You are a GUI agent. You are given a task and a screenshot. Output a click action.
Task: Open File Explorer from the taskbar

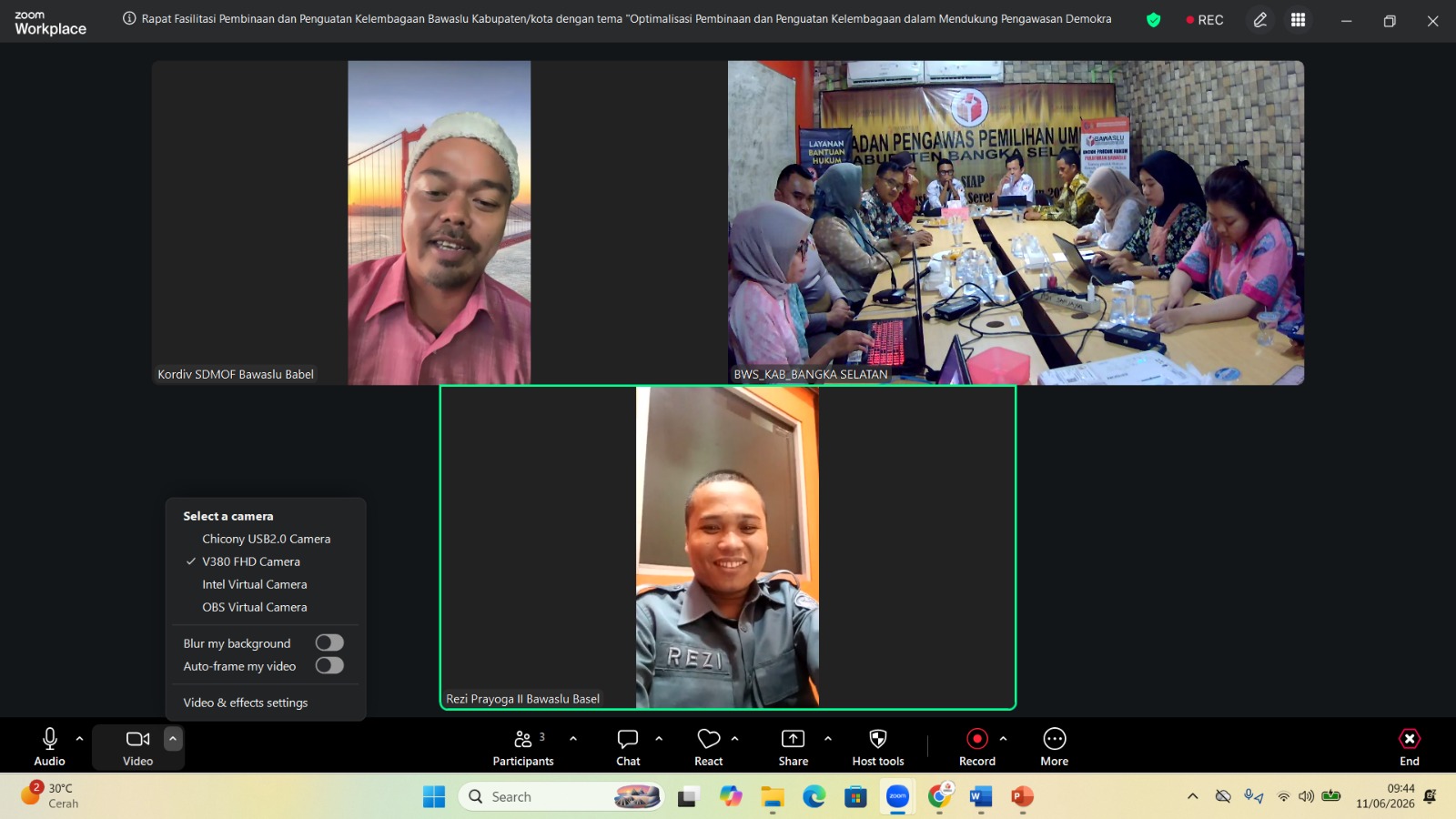pos(773,797)
